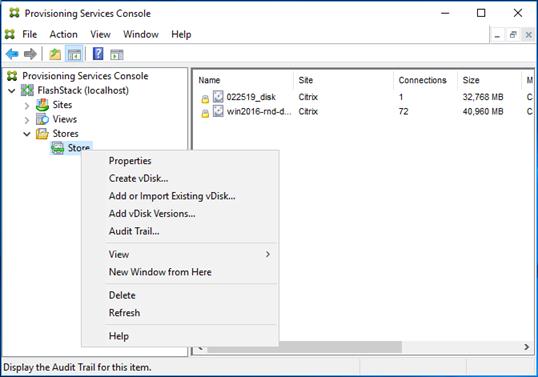This screenshot has width=538, height=377.
Task: Expand the Sites tree node
Action: pyautogui.click(x=27, y=106)
